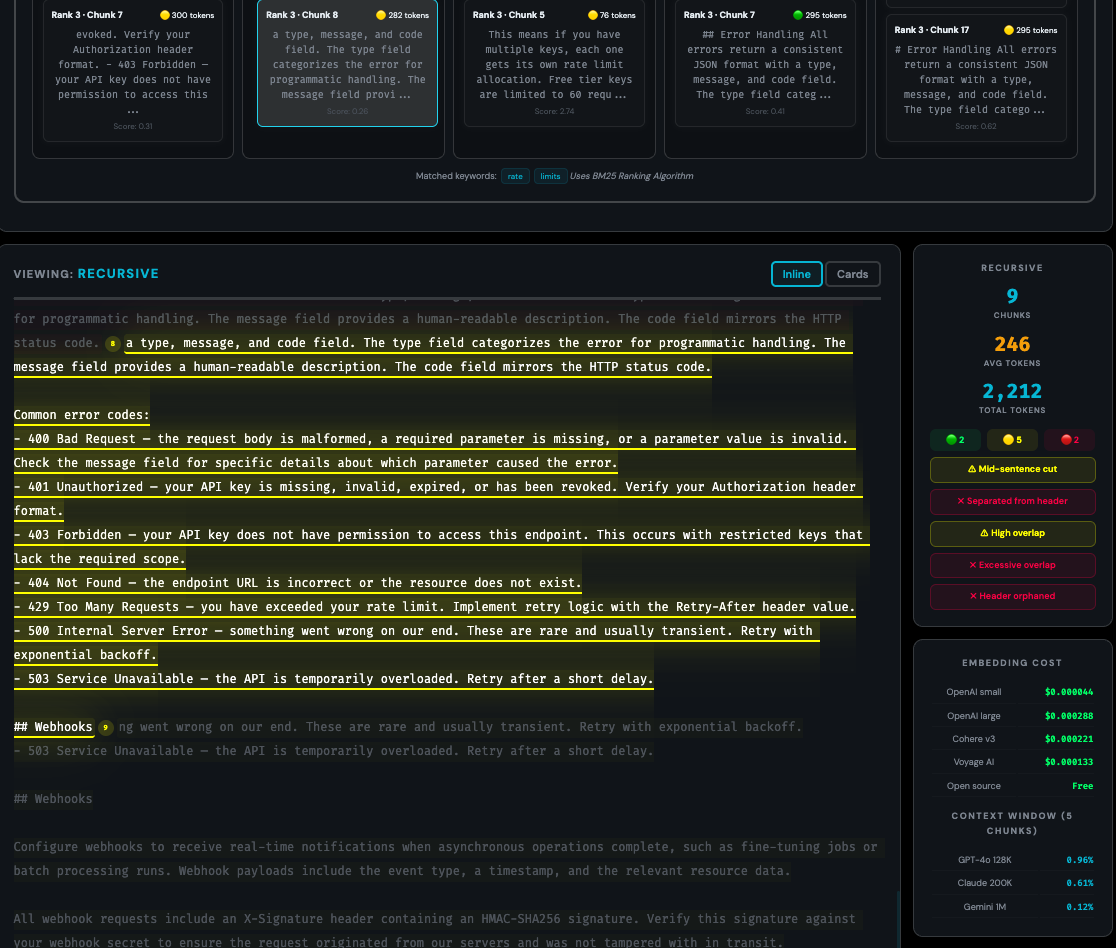Image resolution: width=1116 pixels, height=948 pixels.
Task: Click the Mid-sentence cut warning badge
Action: pos(1012,469)
